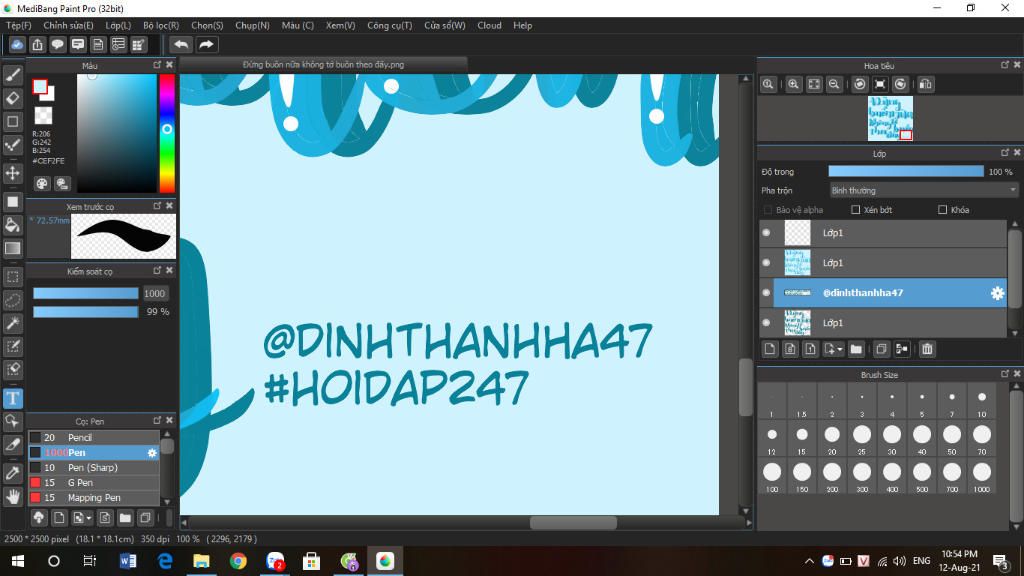Select the Lasso tool
Viewport: 1024px width, 576px height.
pyautogui.click(x=12, y=300)
